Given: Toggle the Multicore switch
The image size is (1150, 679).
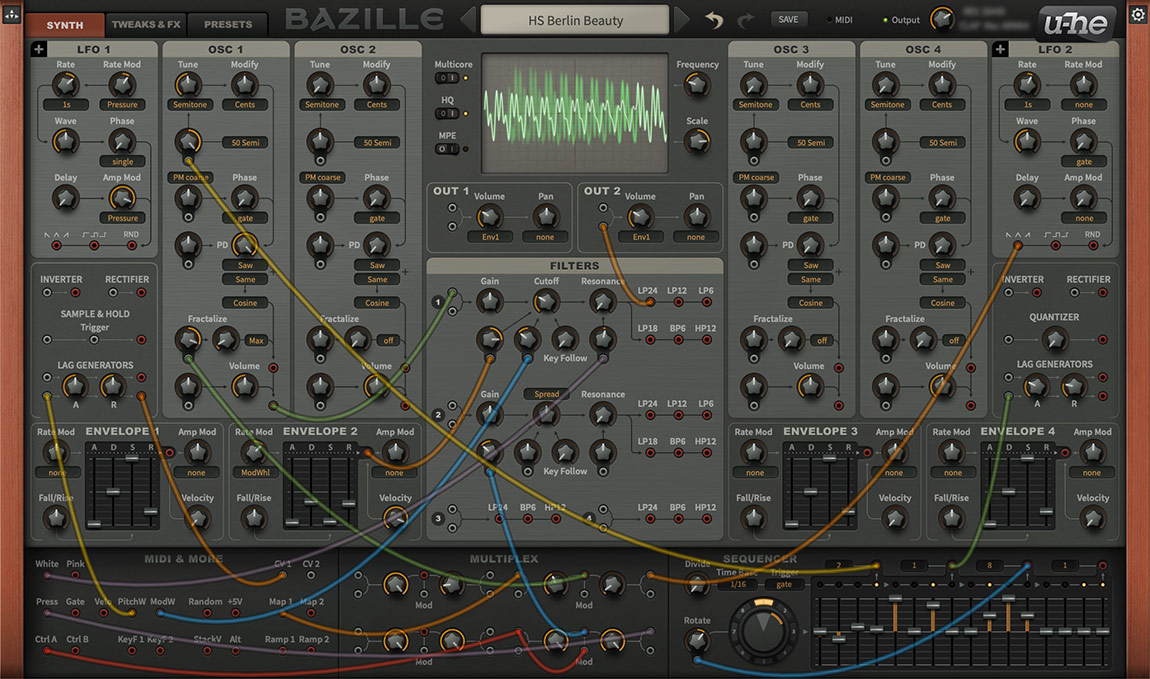Looking at the screenshot, I should pyautogui.click(x=447, y=78).
